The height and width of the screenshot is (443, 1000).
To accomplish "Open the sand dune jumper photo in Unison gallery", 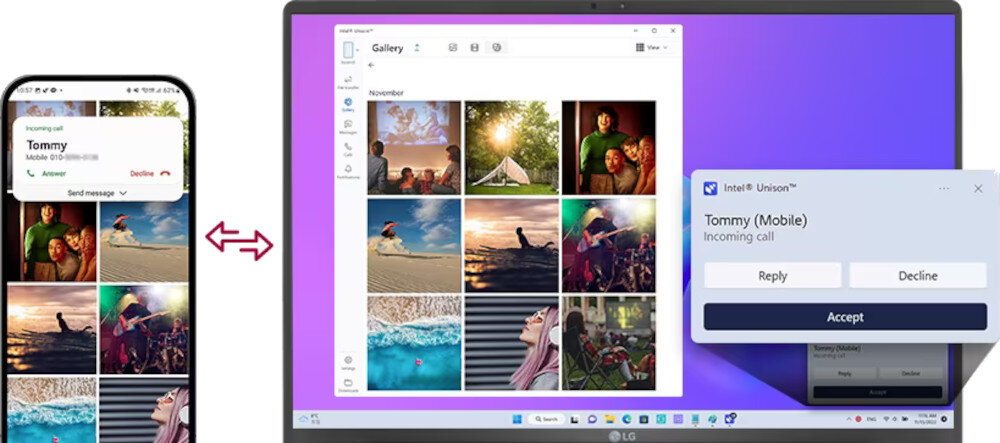I will pos(414,245).
